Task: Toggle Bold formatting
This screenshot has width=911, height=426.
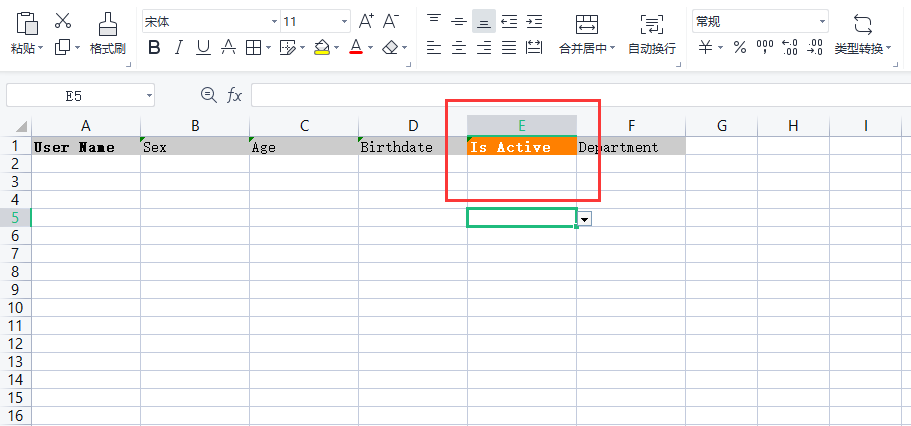Action: (154, 47)
